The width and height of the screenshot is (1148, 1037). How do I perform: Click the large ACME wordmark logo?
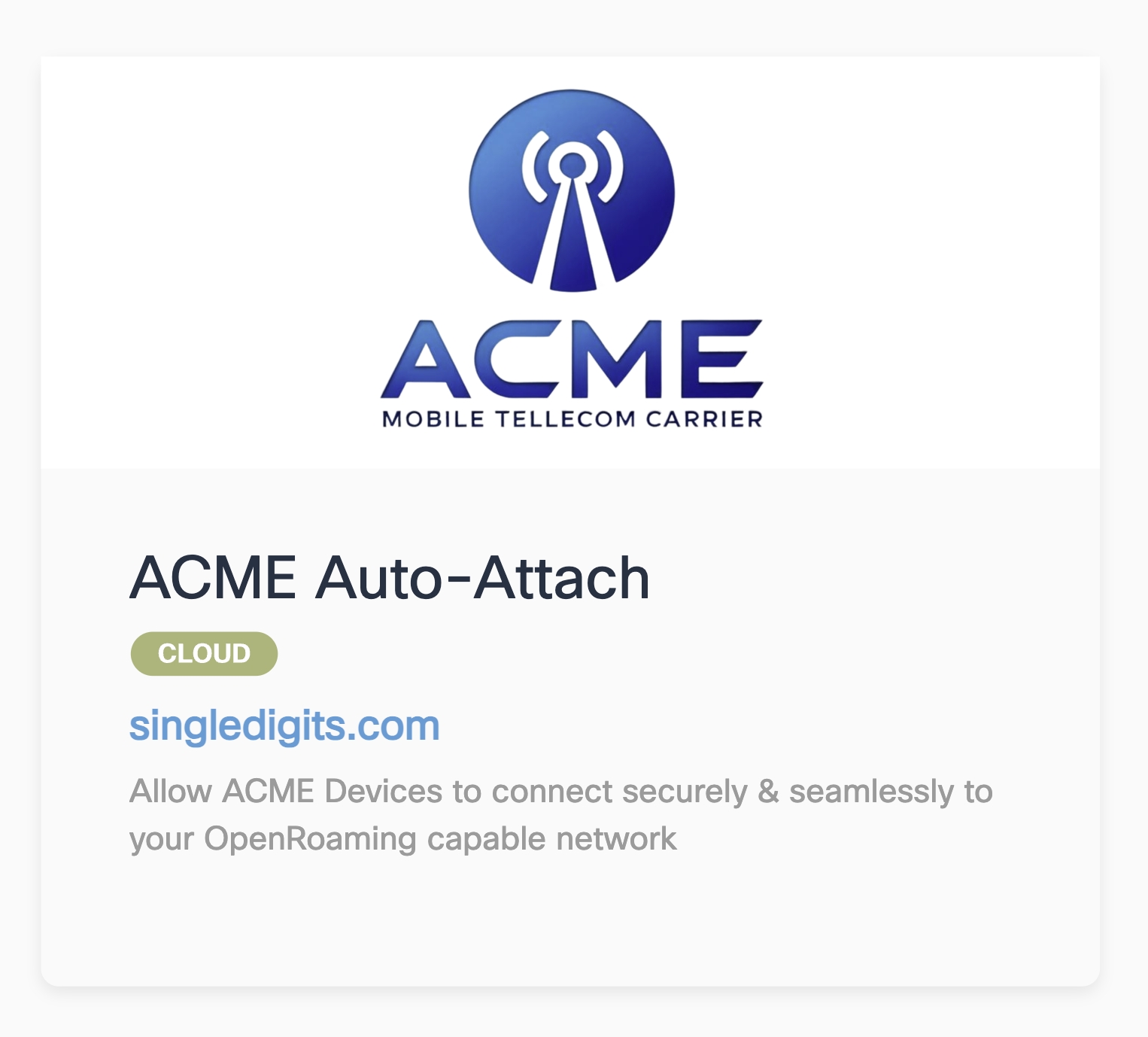point(572,359)
